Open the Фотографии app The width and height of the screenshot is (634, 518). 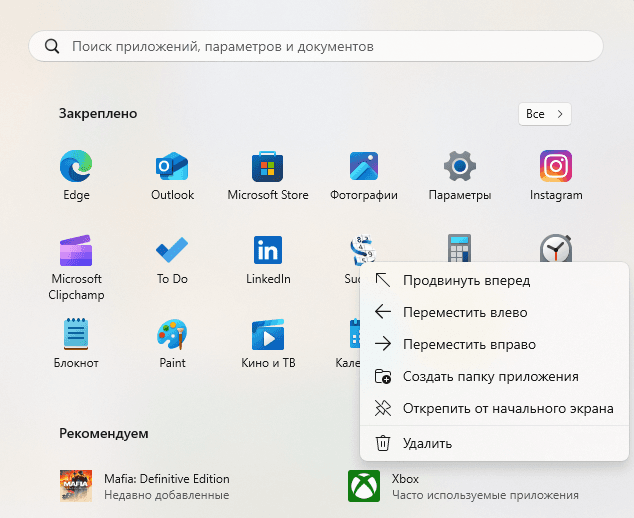click(364, 166)
